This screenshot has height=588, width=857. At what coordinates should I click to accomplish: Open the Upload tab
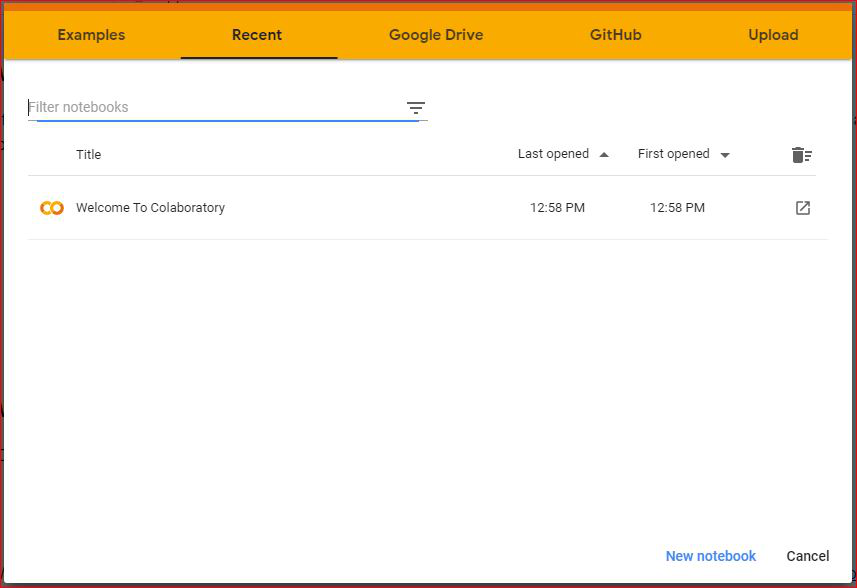coord(773,35)
